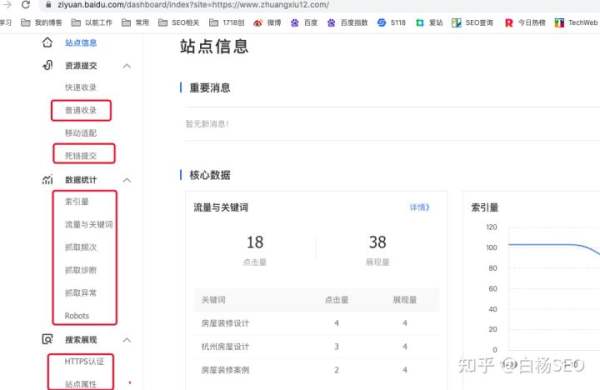Open Robots menu item
This screenshot has height=390, width=600.
(77, 316)
